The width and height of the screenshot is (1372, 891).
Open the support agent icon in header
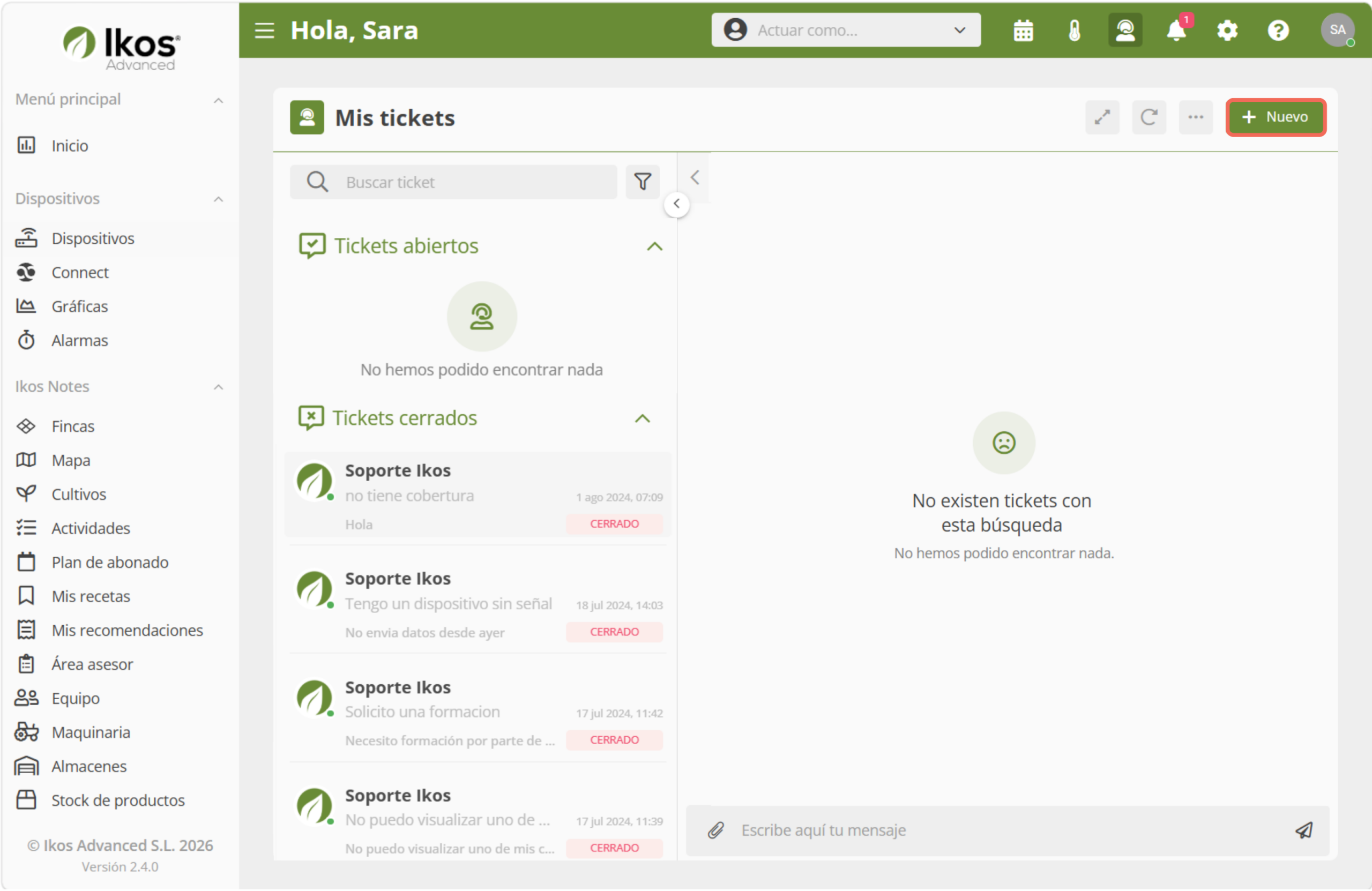(1125, 30)
